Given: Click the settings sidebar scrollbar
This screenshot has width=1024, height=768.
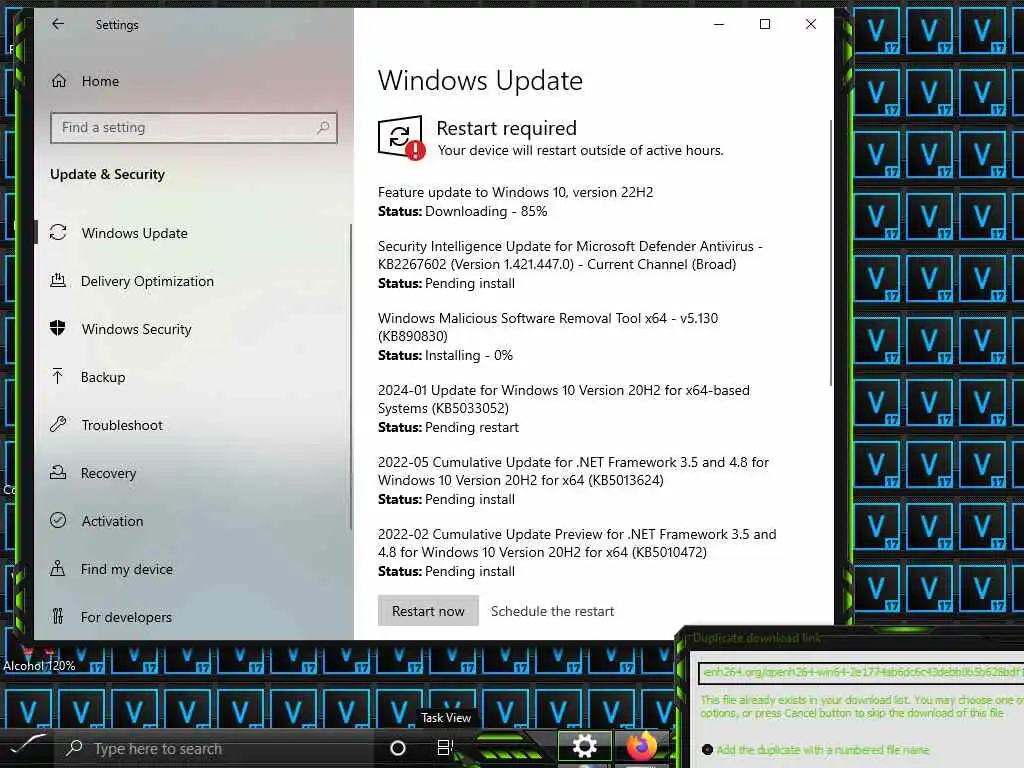Looking at the screenshot, I should 351,377.
